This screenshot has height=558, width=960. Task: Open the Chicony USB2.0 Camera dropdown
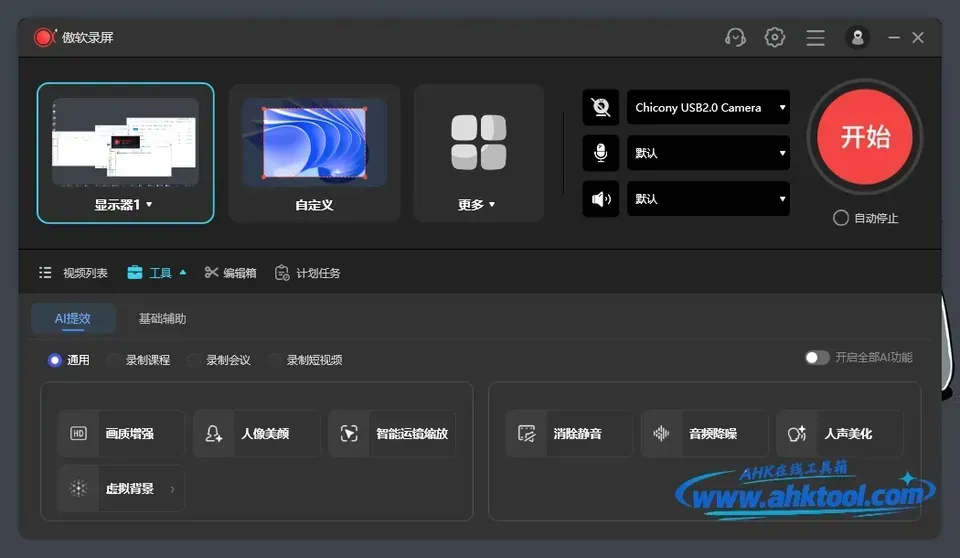(708, 107)
